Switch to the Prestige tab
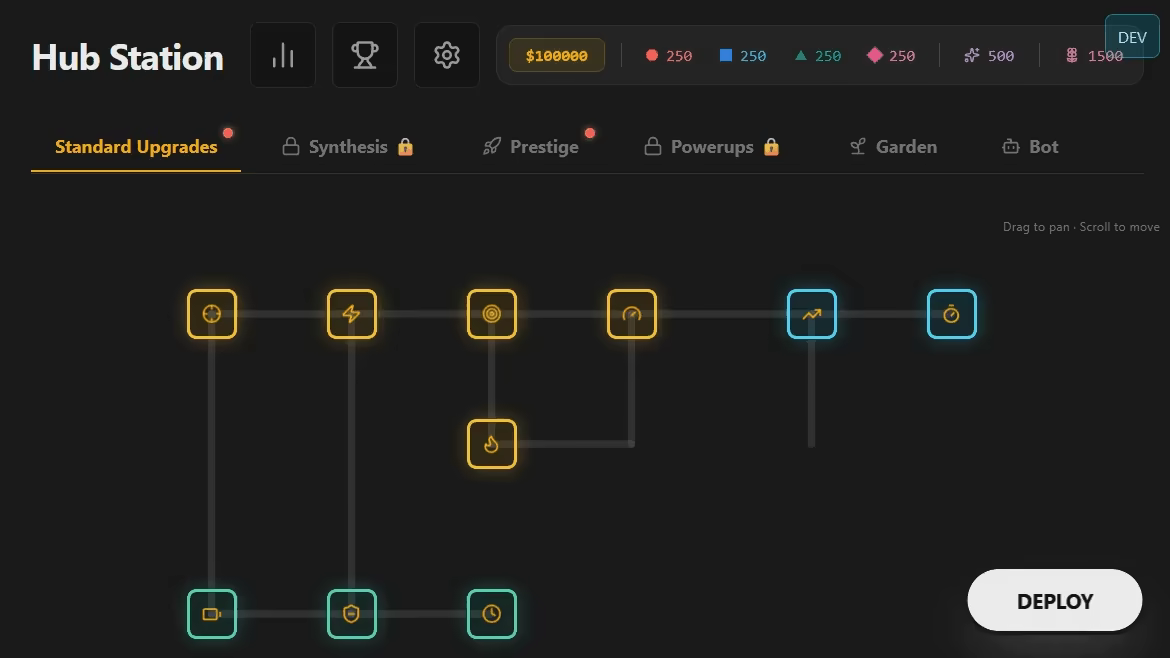Screen dimensions: 1170x658 click(531, 147)
